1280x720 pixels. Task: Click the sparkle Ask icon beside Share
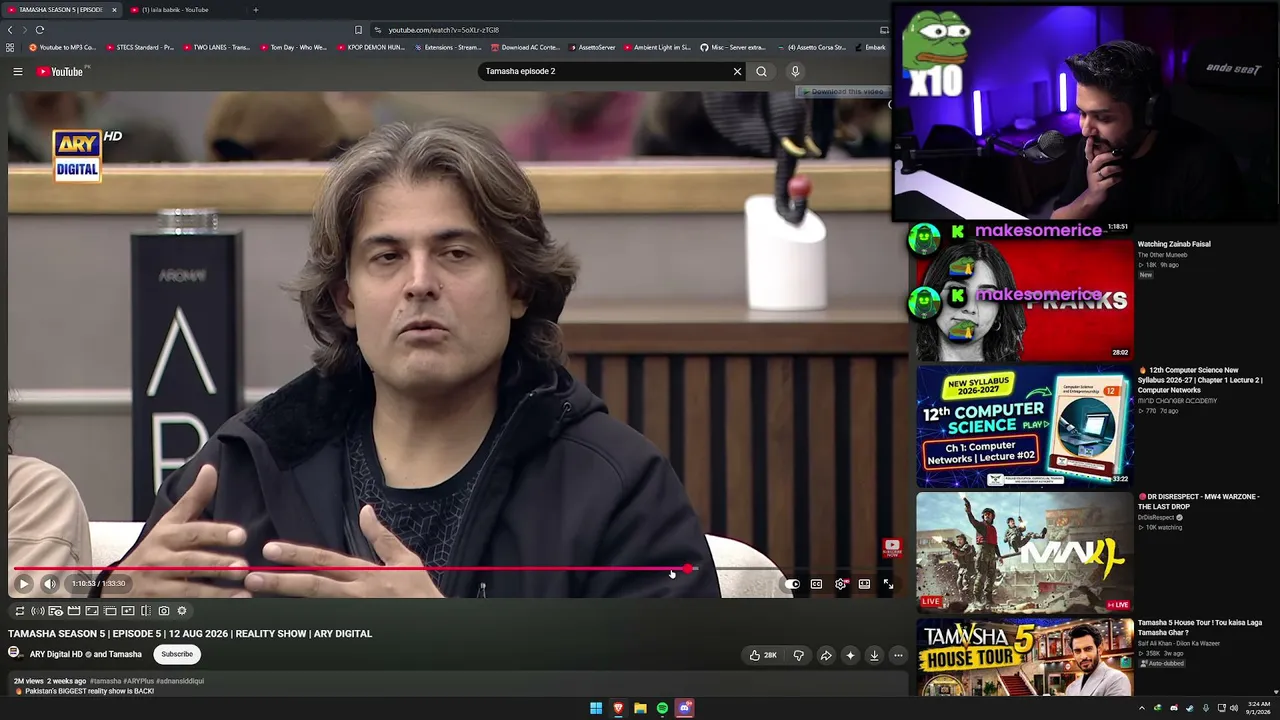click(x=850, y=655)
